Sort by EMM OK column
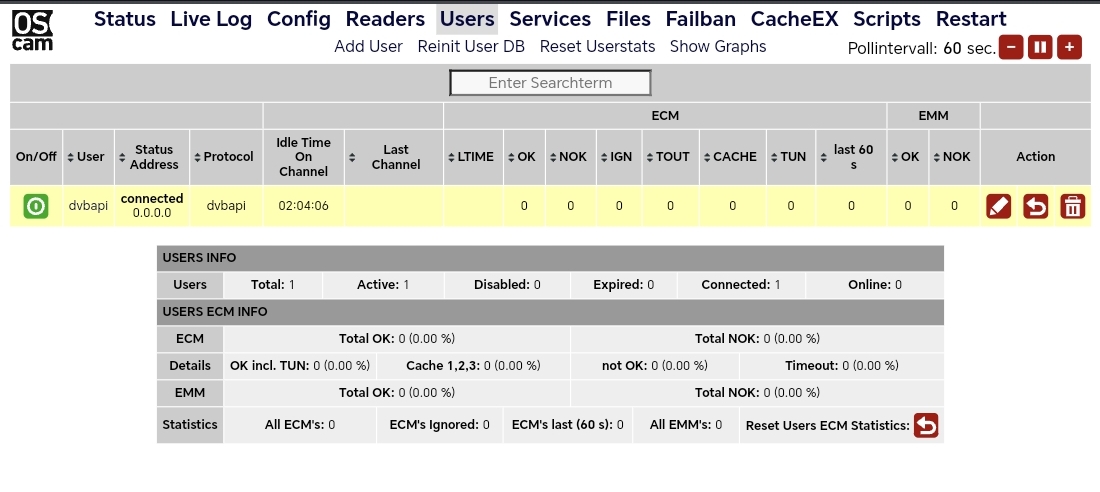The width and height of the screenshot is (1100, 492). [x=908, y=157]
